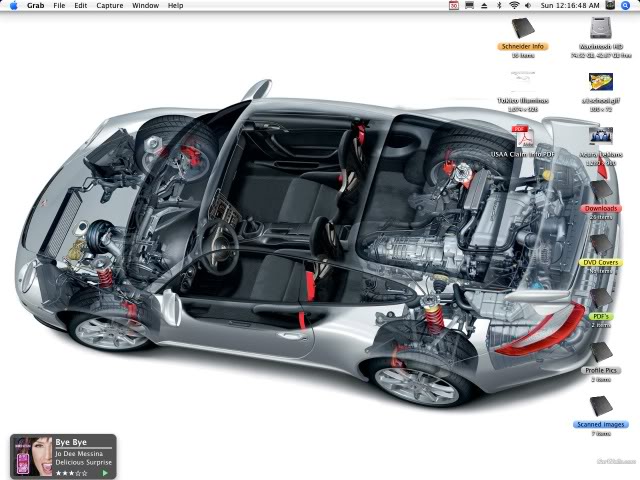
Task: Select the DVD Covers folder icon
Action: coord(602,244)
